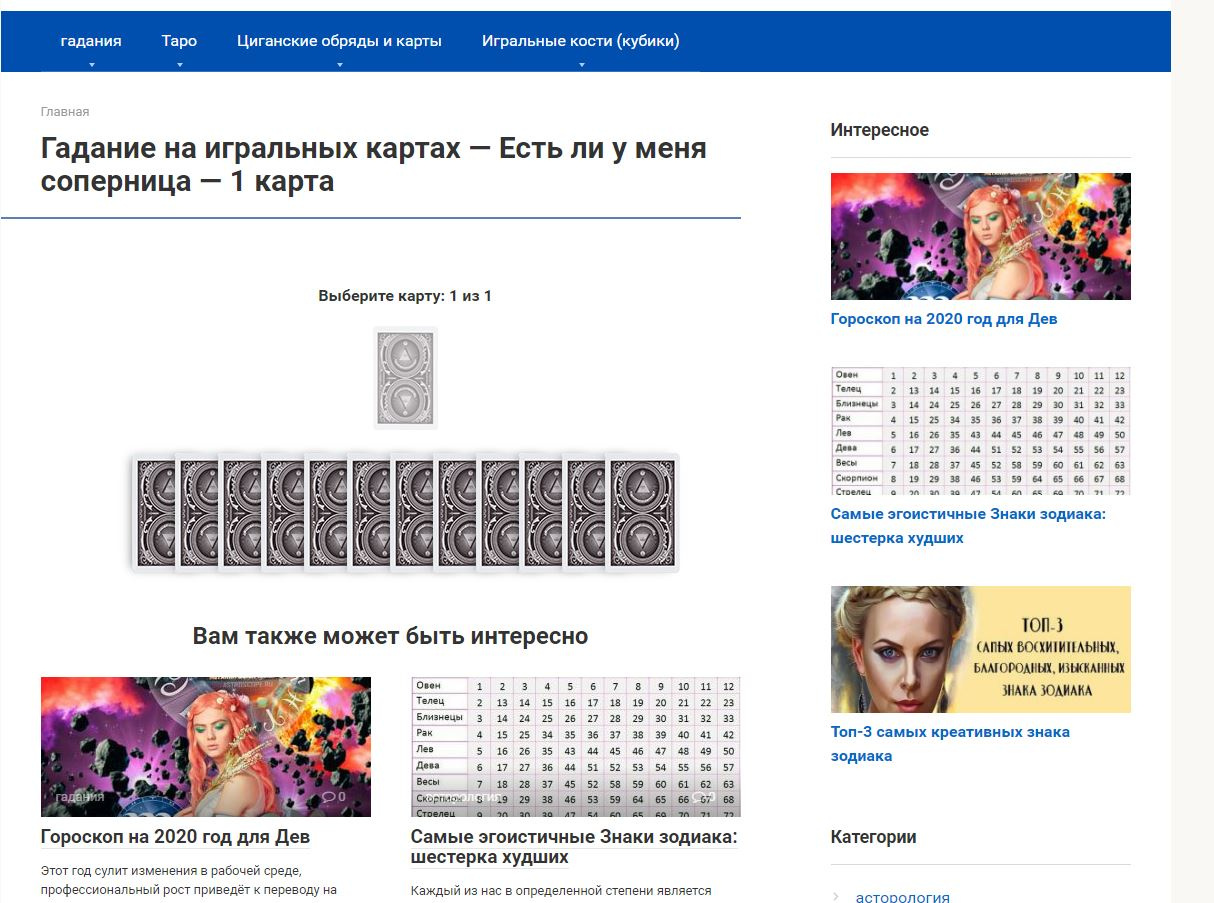
Task: Go to Главная breadcrumb
Action: click(x=65, y=112)
